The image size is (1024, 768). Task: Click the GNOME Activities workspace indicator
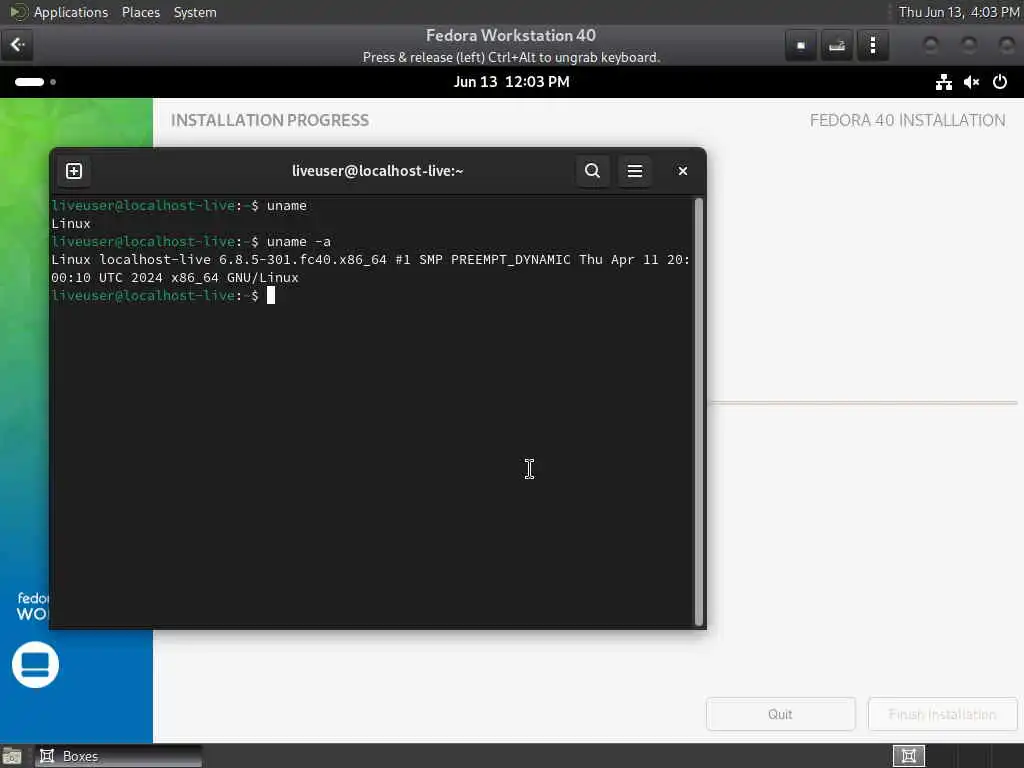pos(35,82)
